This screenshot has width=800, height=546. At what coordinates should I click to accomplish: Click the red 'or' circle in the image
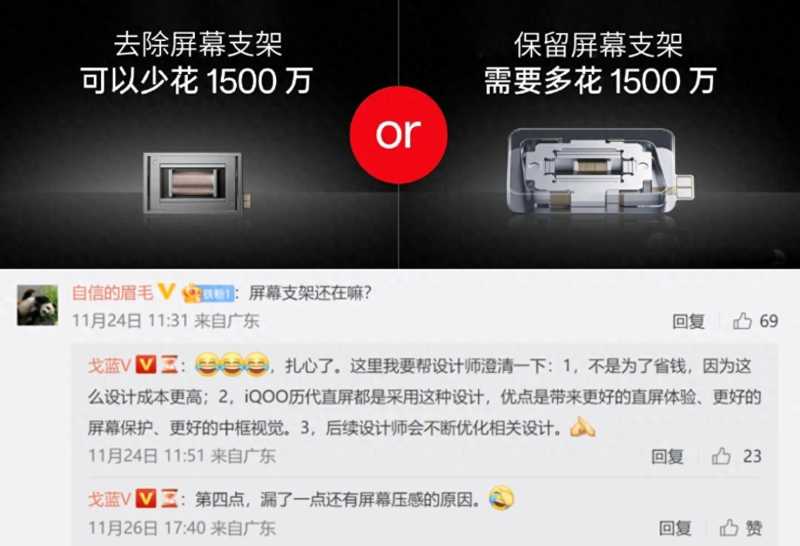398,135
